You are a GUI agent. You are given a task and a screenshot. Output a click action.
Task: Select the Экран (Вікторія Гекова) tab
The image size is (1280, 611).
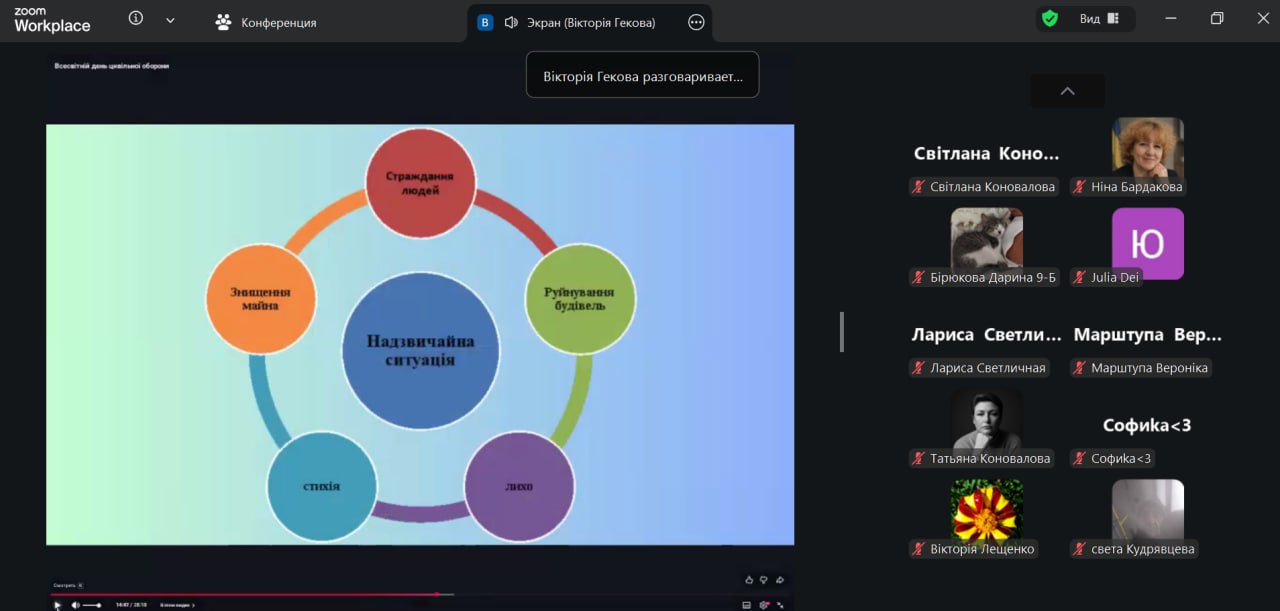[x=580, y=22]
